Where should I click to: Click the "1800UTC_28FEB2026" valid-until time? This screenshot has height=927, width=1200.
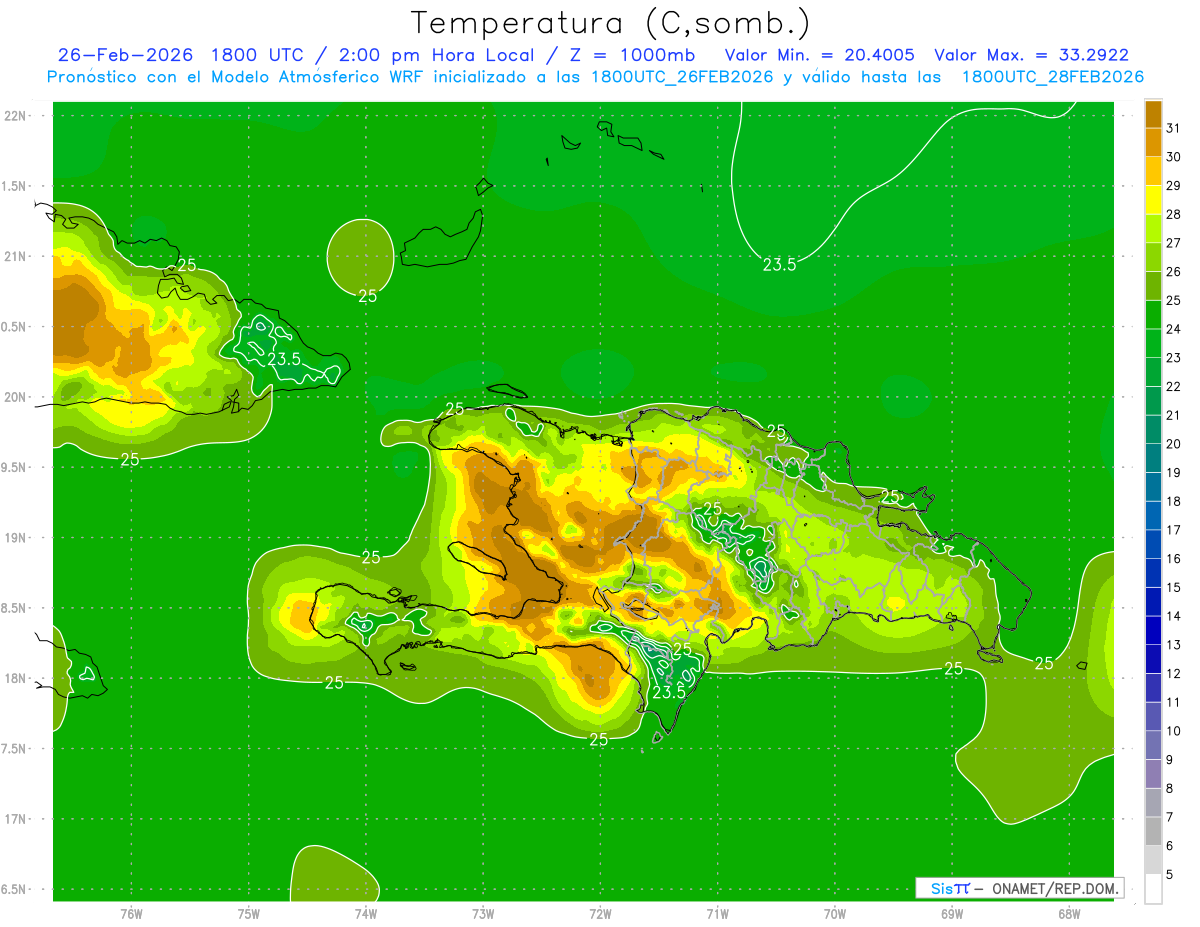(1053, 77)
